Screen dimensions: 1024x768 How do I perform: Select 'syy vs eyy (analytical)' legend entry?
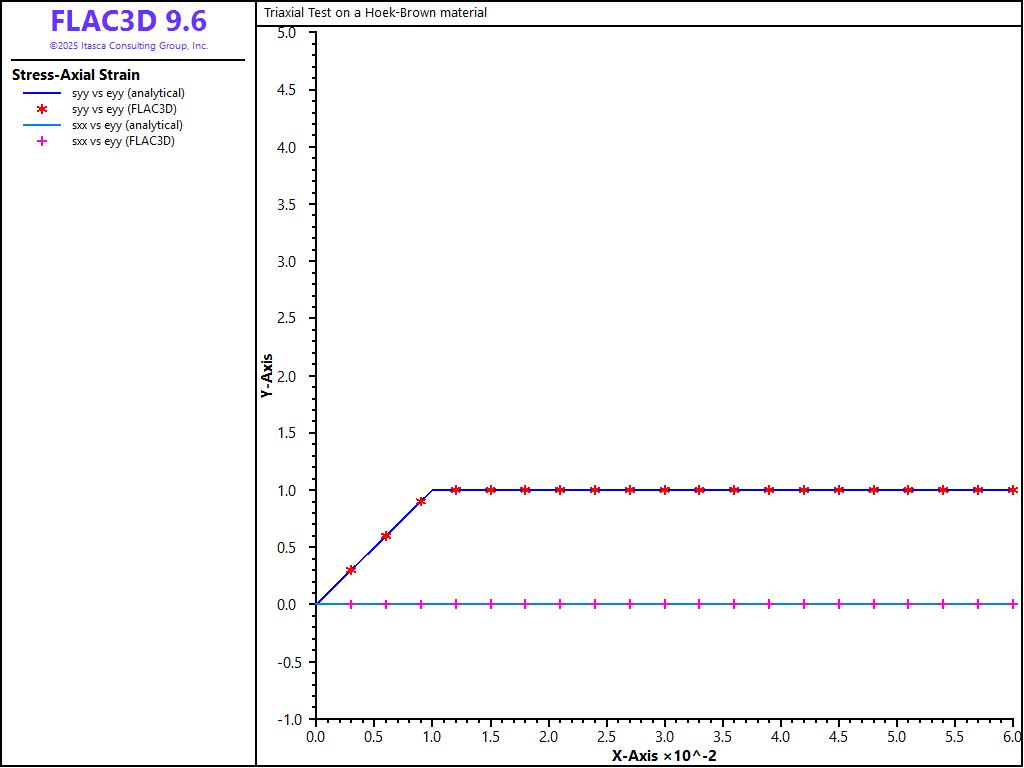[128, 93]
